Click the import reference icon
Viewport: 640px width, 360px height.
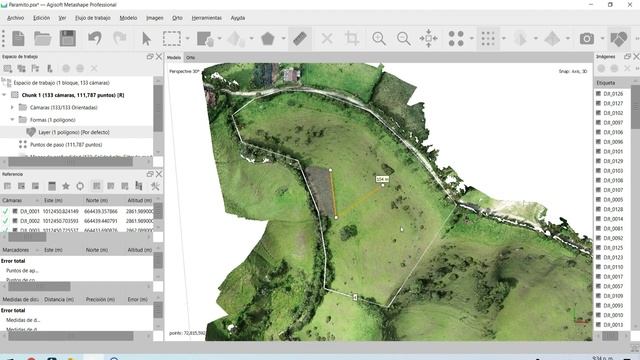tap(7, 186)
